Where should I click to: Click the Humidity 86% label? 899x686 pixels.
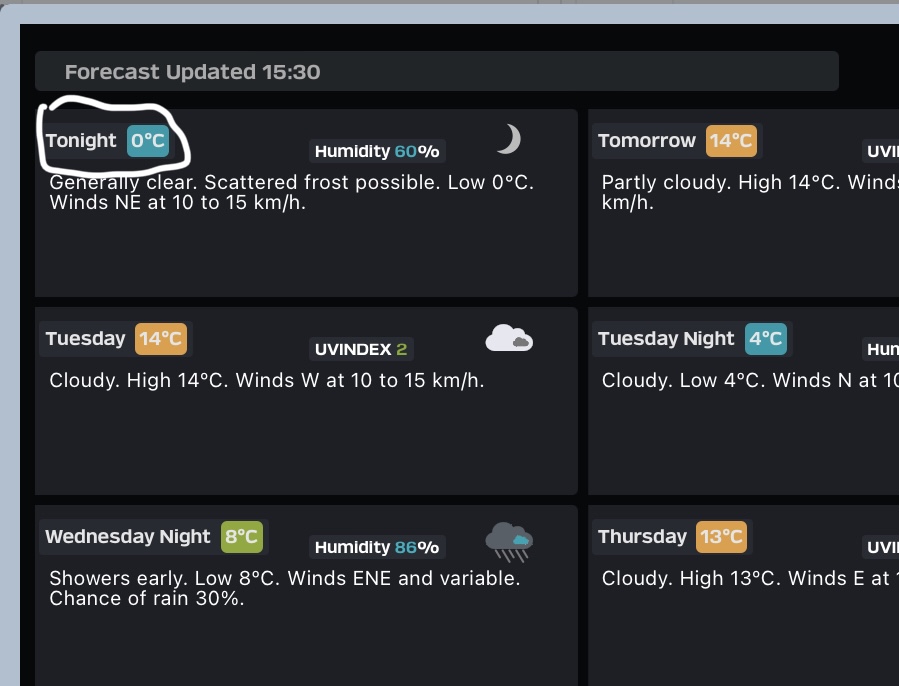click(377, 547)
